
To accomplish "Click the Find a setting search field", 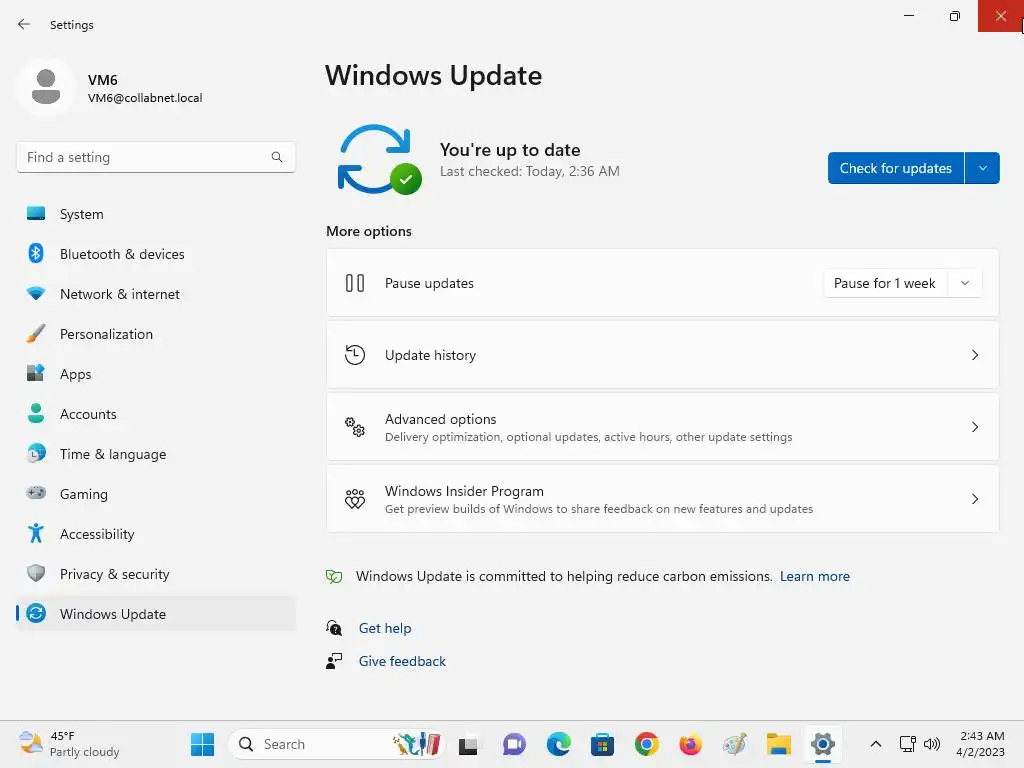I will (156, 157).
